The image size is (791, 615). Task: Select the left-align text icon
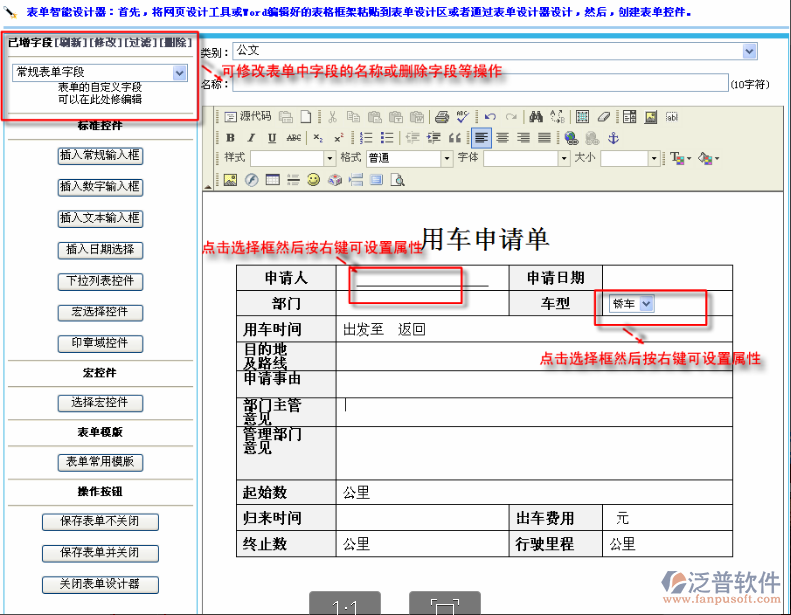click(x=482, y=138)
